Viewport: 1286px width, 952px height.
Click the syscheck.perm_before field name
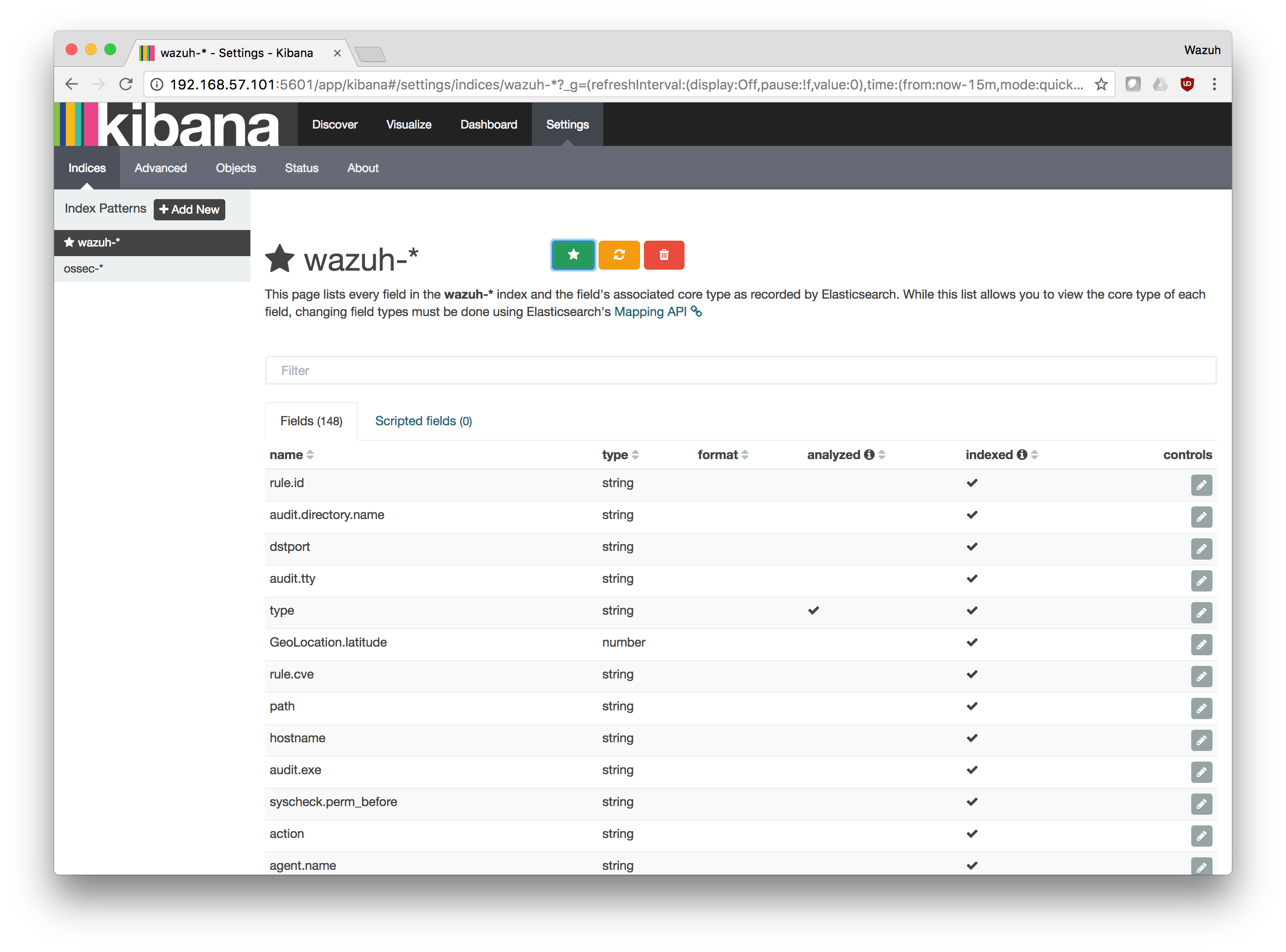click(333, 802)
